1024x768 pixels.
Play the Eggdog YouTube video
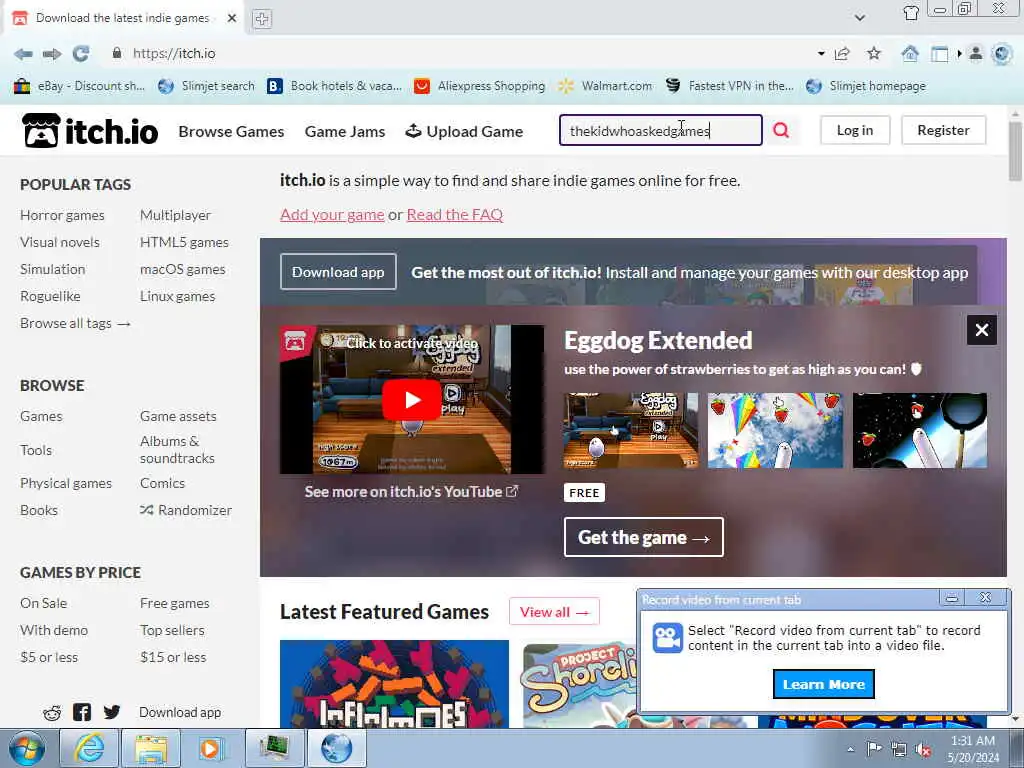coord(411,400)
